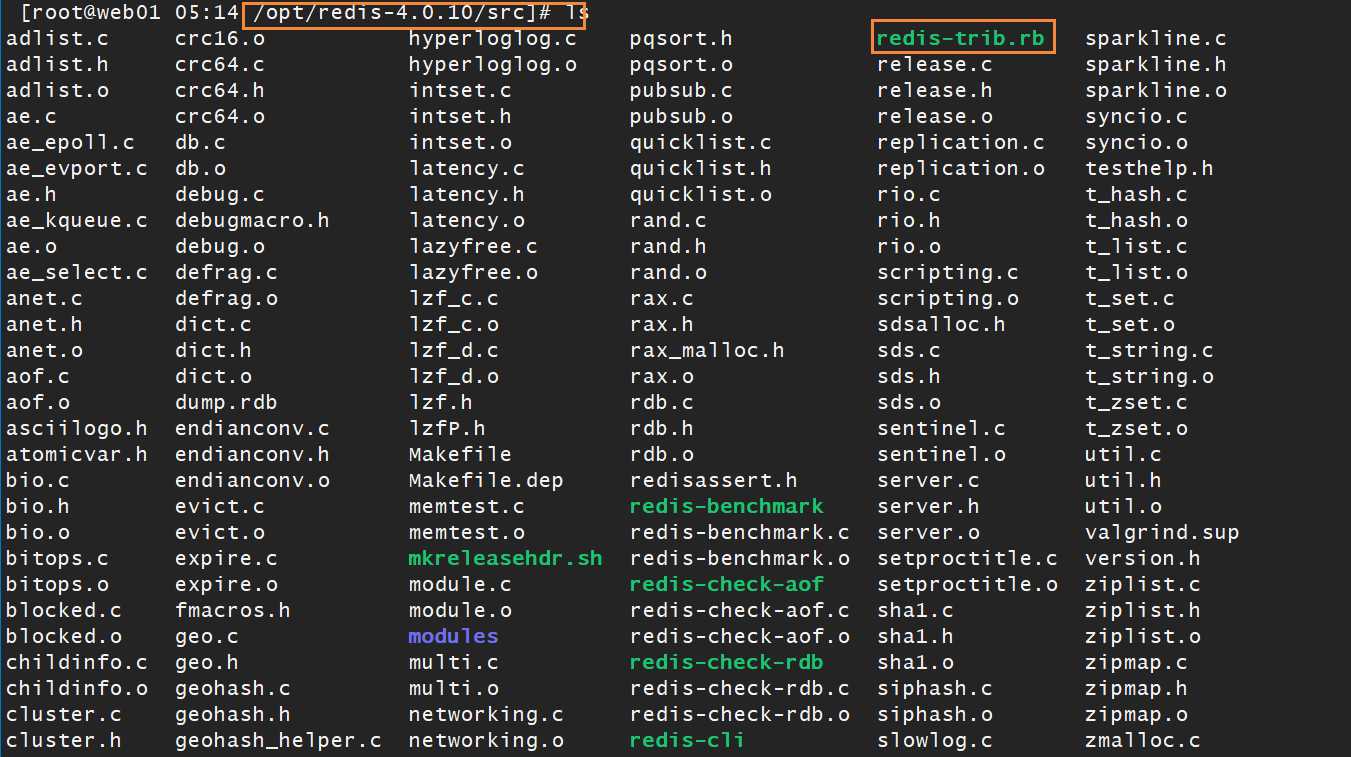Select quicklist.c file name

click(x=701, y=142)
